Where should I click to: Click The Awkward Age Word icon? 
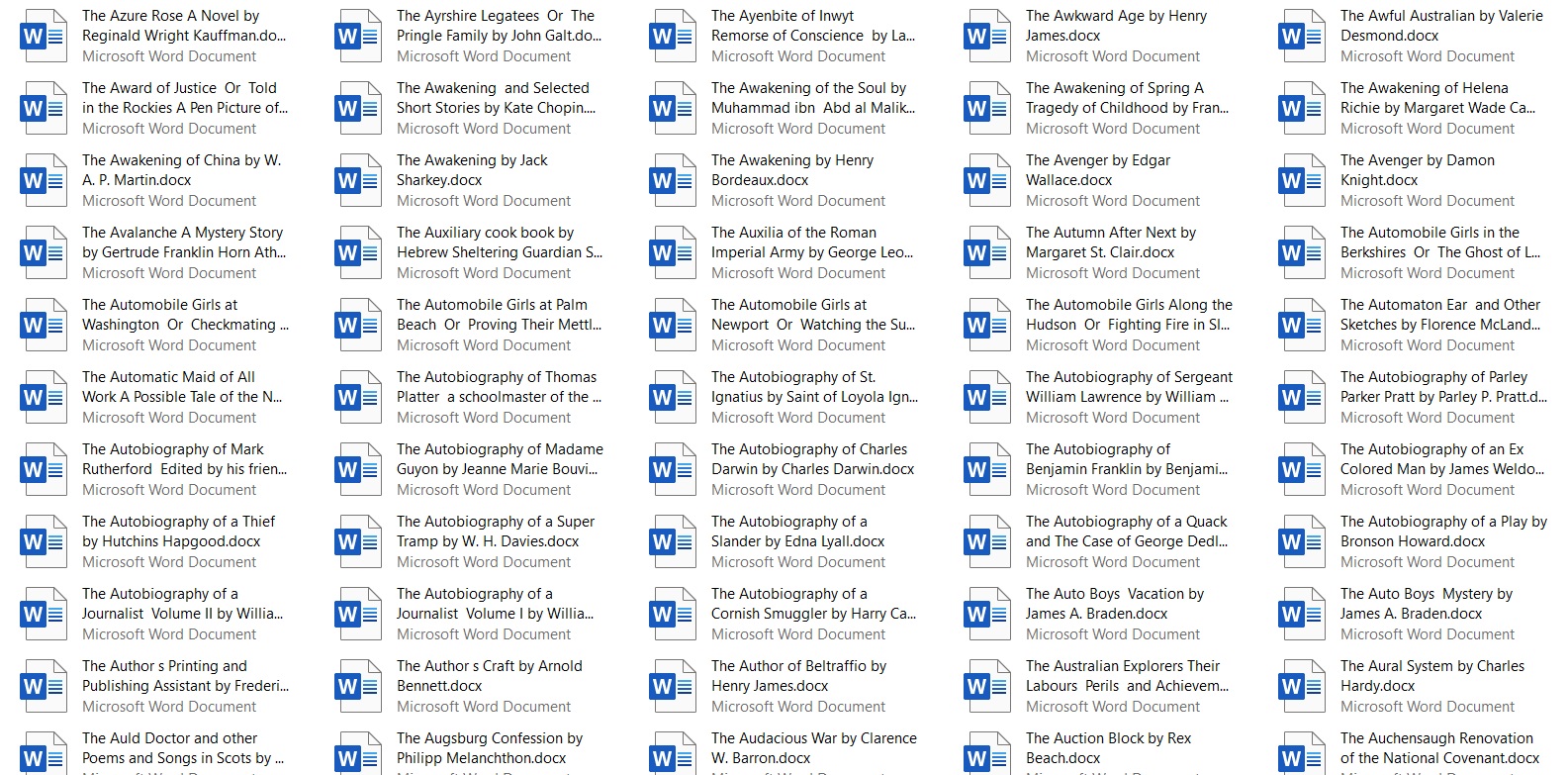[x=986, y=37]
